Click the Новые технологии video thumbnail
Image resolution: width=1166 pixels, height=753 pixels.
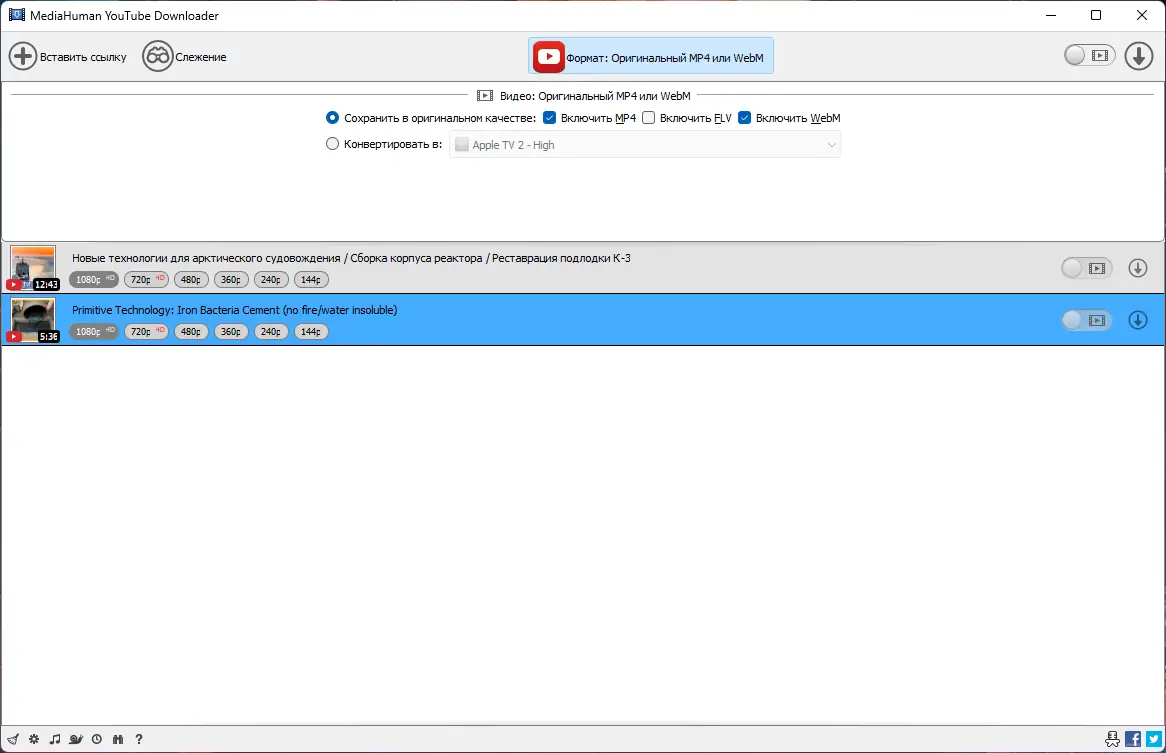coord(33,268)
